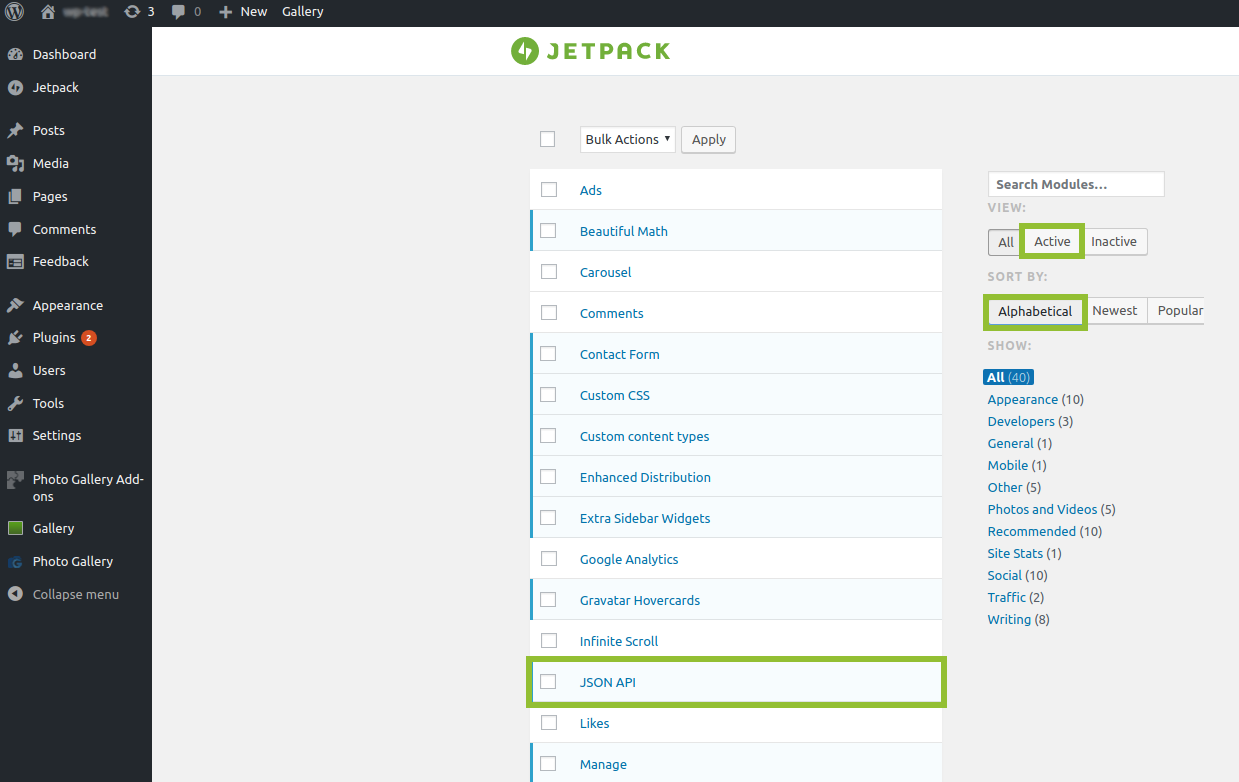Image resolution: width=1239 pixels, height=782 pixels.
Task: Click the Jetpack sidebar icon
Action: coord(15,87)
